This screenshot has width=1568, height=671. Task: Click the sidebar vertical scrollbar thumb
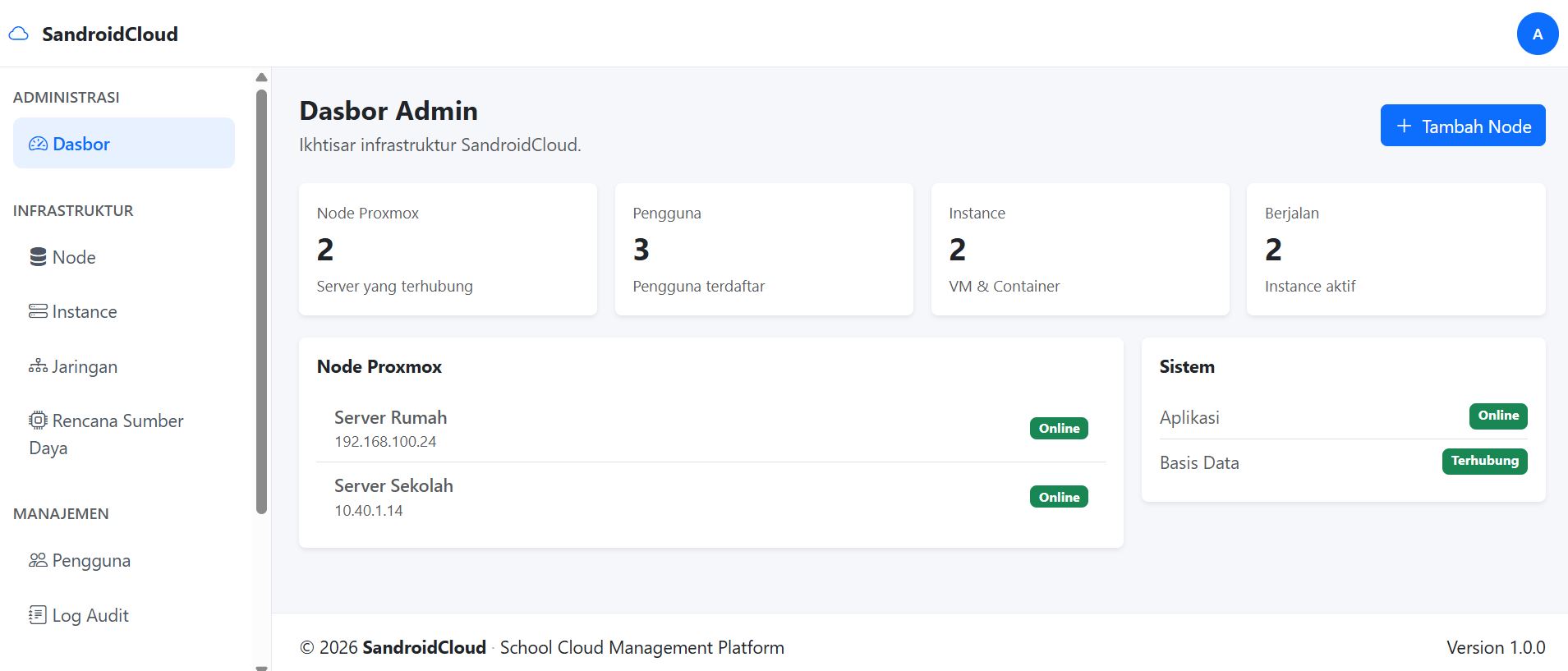point(262,301)
